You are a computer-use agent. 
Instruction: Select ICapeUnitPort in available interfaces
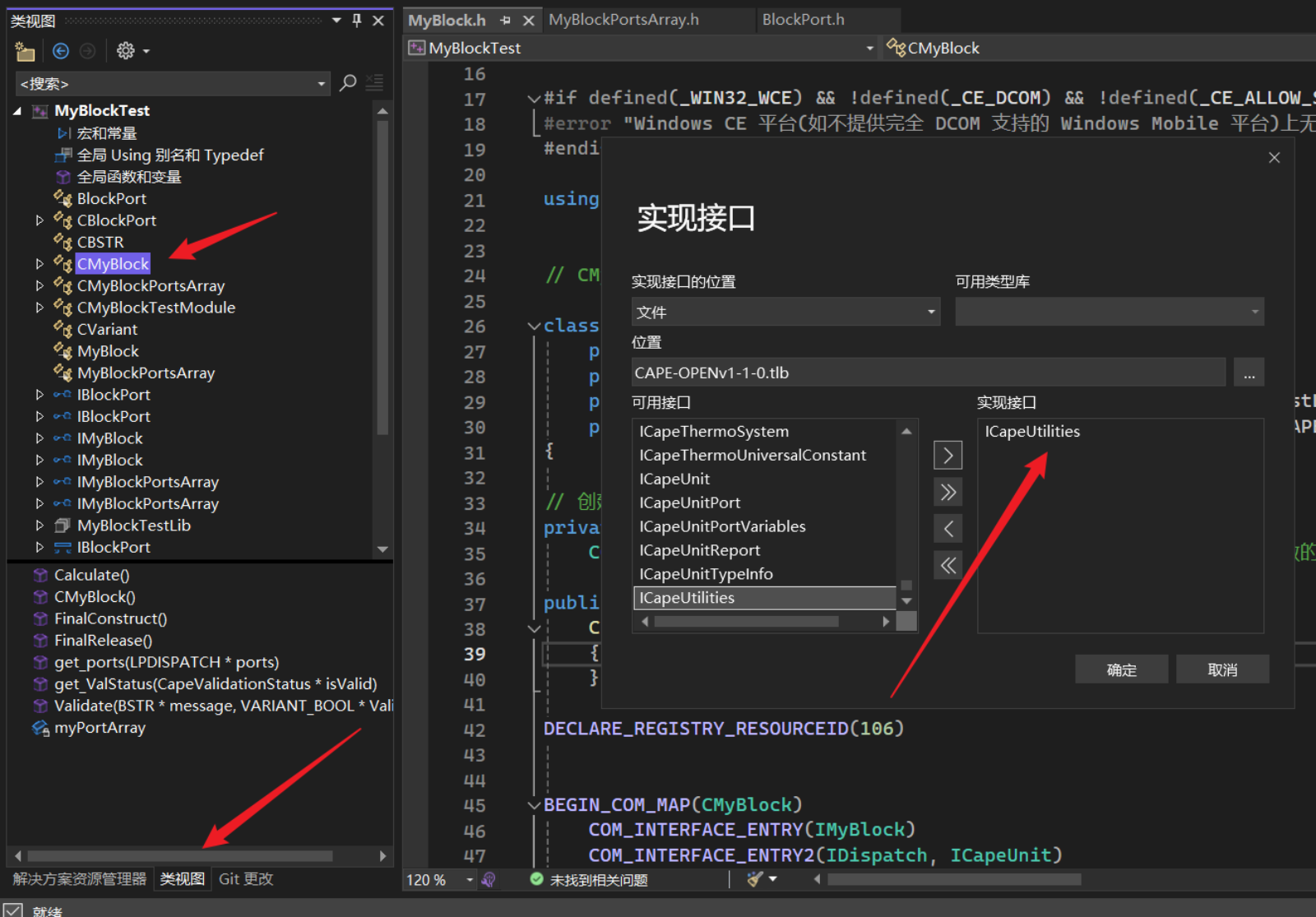(689, 502)
